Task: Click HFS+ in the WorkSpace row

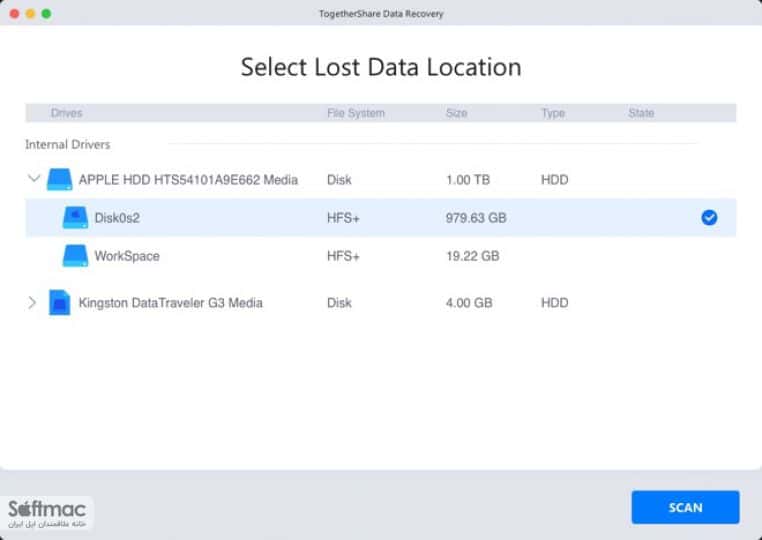Action: pyautogui.click(x=343, y=256)
